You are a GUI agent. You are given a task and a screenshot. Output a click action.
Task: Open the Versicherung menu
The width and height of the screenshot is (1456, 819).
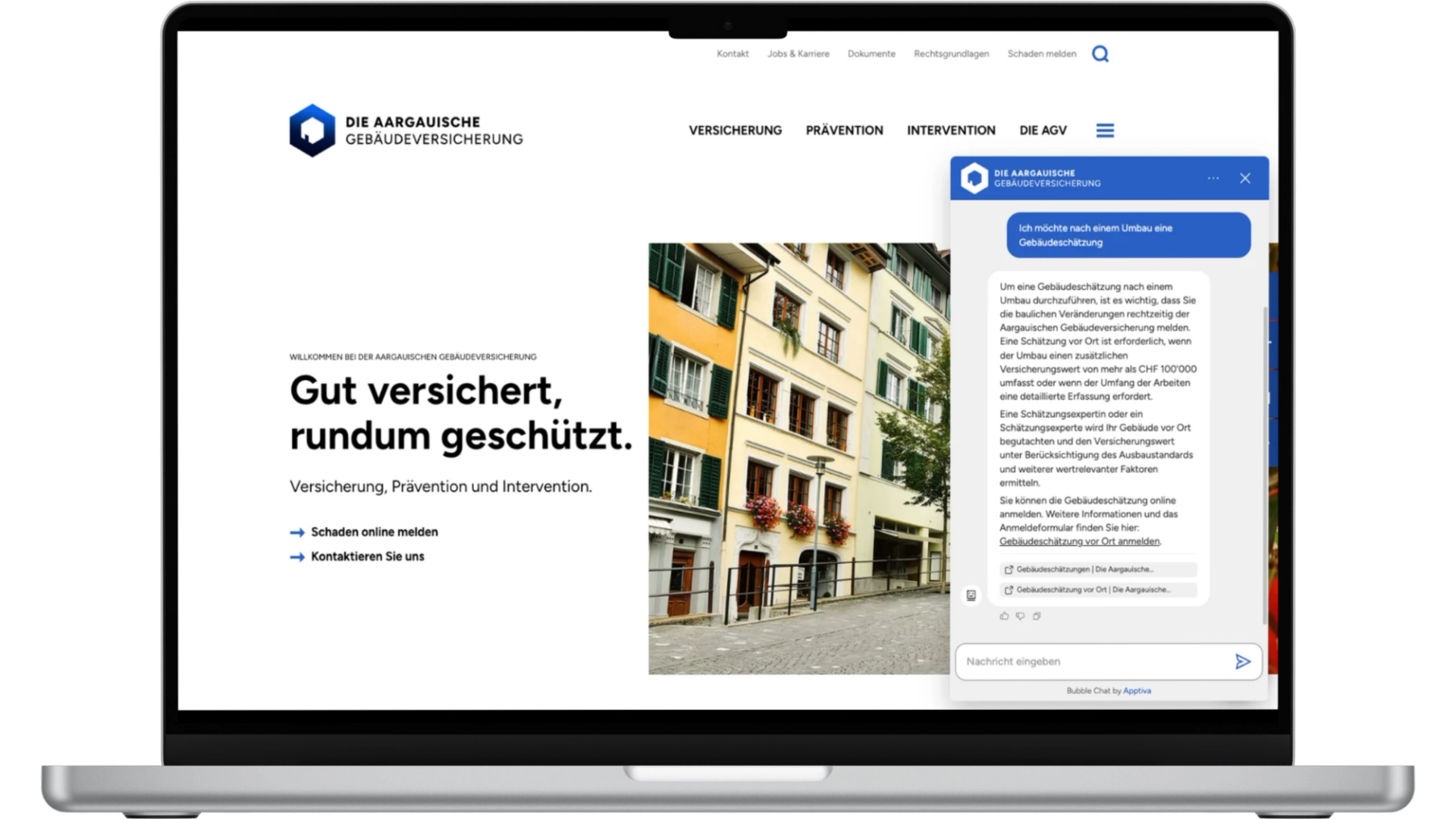735,130
